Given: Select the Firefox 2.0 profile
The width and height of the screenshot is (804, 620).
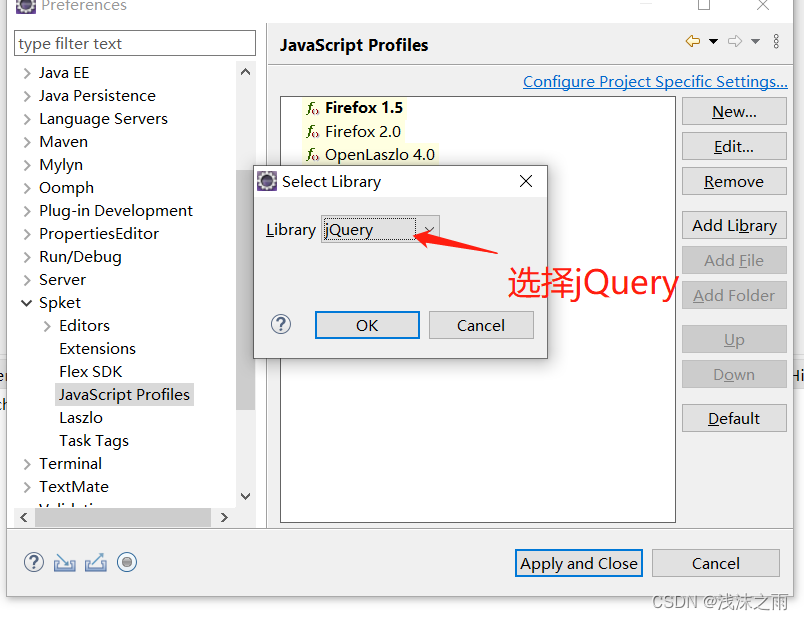Looking at the screenshot, I should 363,132.
